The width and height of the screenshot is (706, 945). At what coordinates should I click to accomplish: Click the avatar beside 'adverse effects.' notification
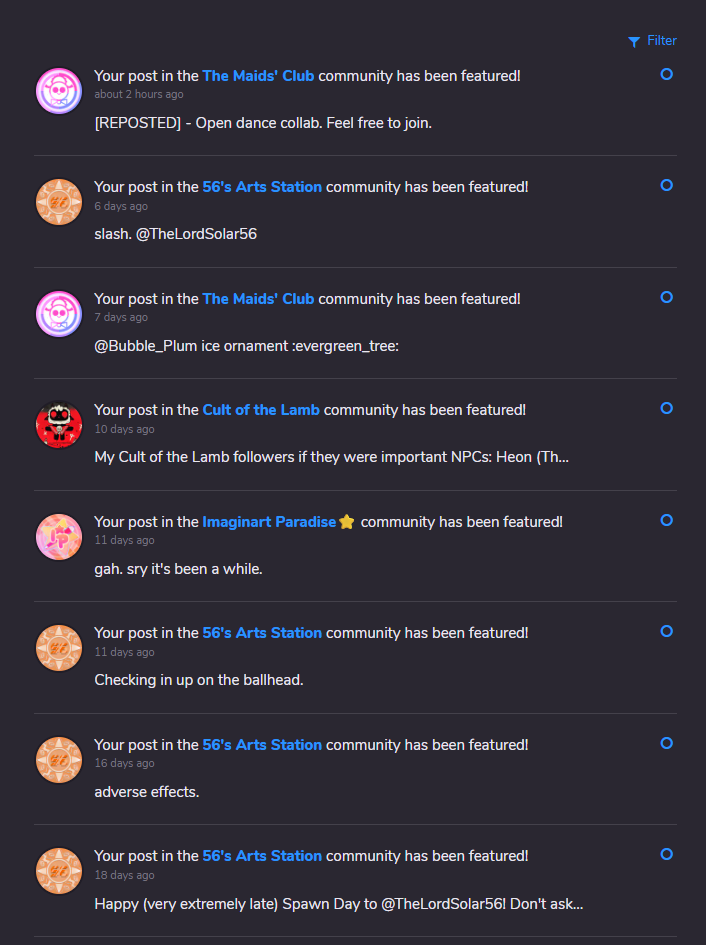point(58,760)
